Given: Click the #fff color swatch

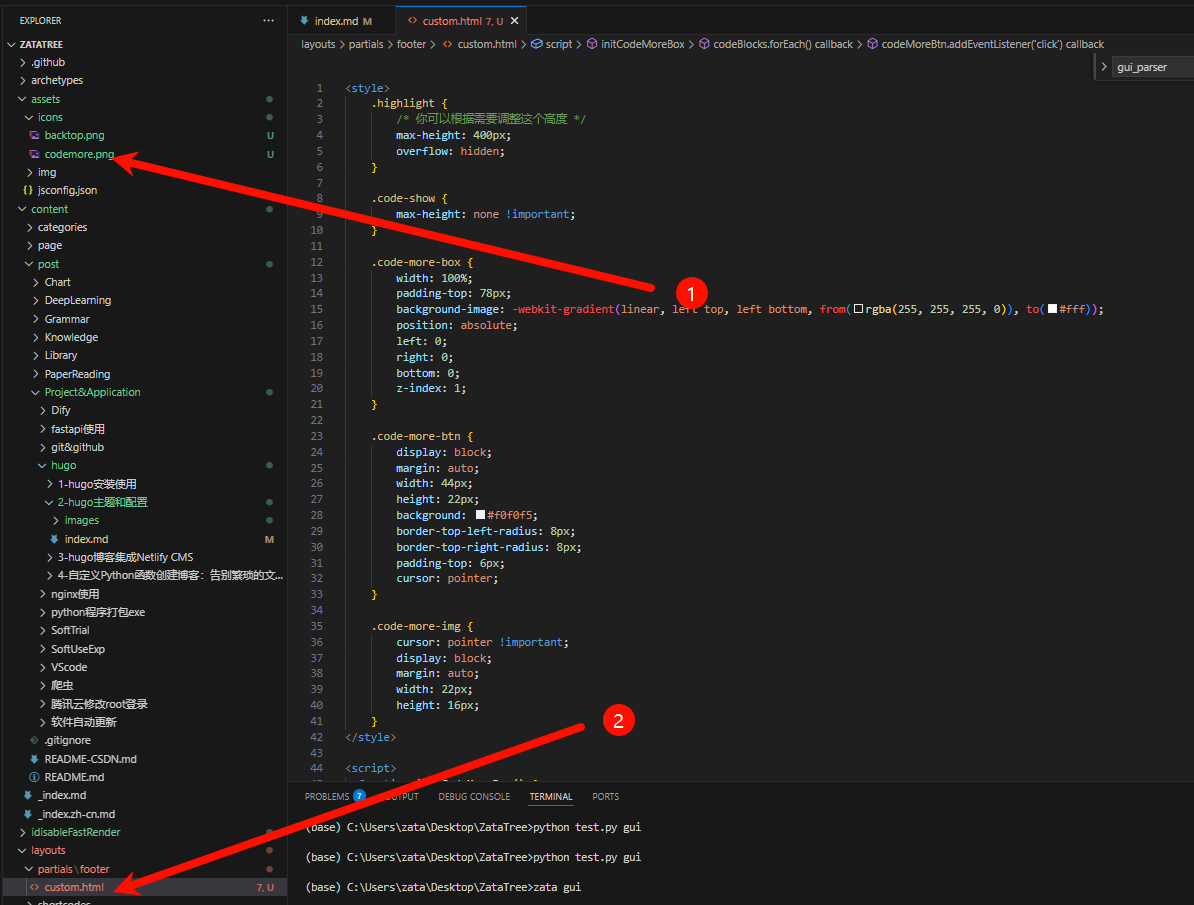Looking at the screenshot, I should pos(1052,309).
